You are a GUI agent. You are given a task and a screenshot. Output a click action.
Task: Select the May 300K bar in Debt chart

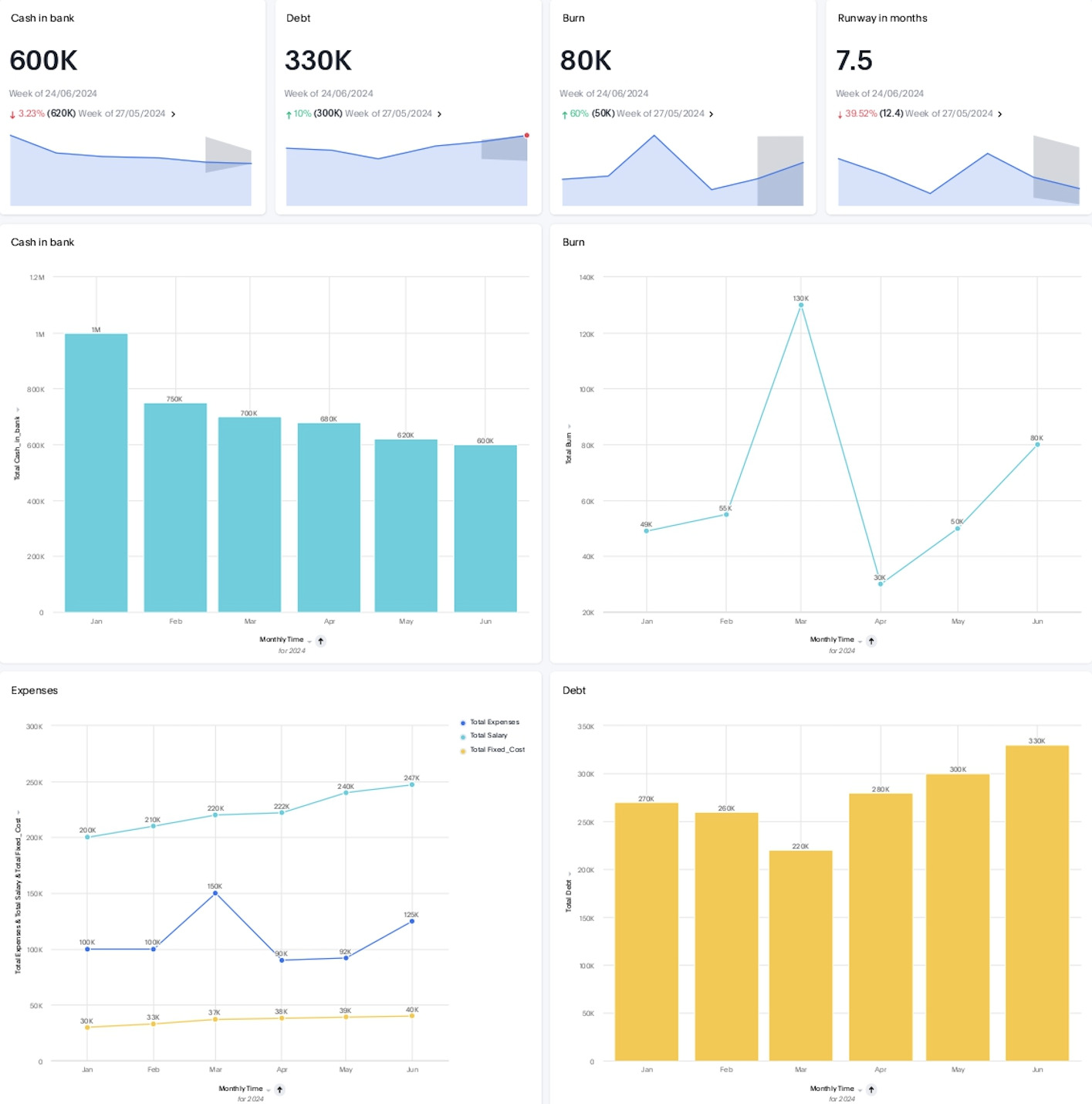[958, 918]
